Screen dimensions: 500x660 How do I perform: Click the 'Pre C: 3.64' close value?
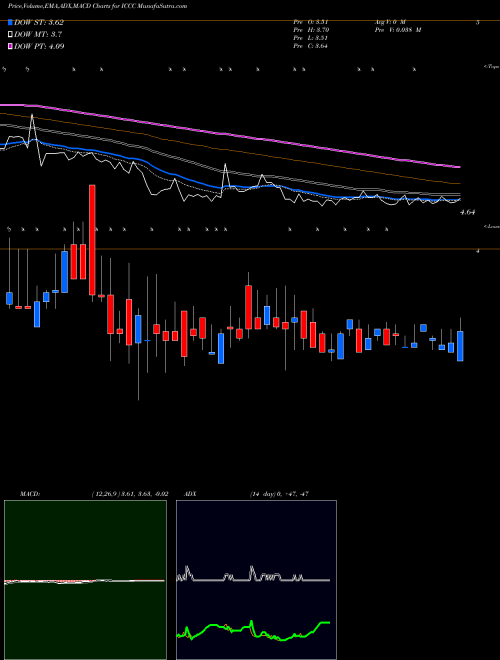point(311,46)
